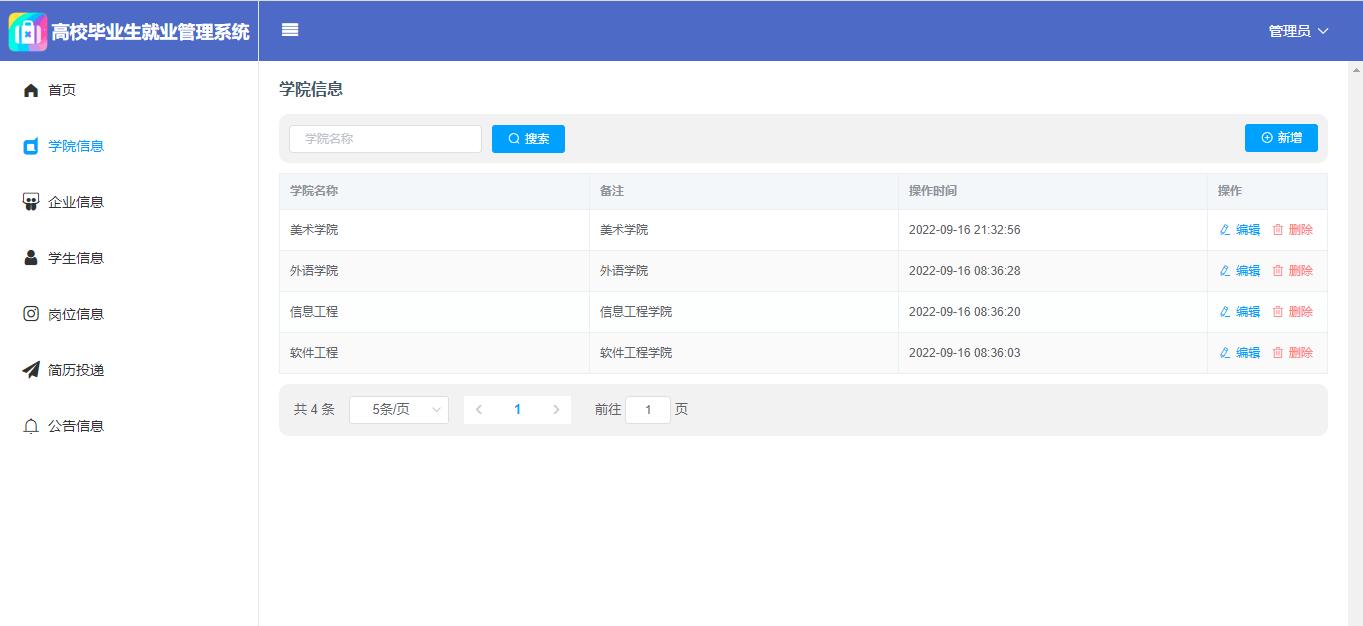
Task: Edit the 美术学院 row
Action: click(x=1240, y=230)
